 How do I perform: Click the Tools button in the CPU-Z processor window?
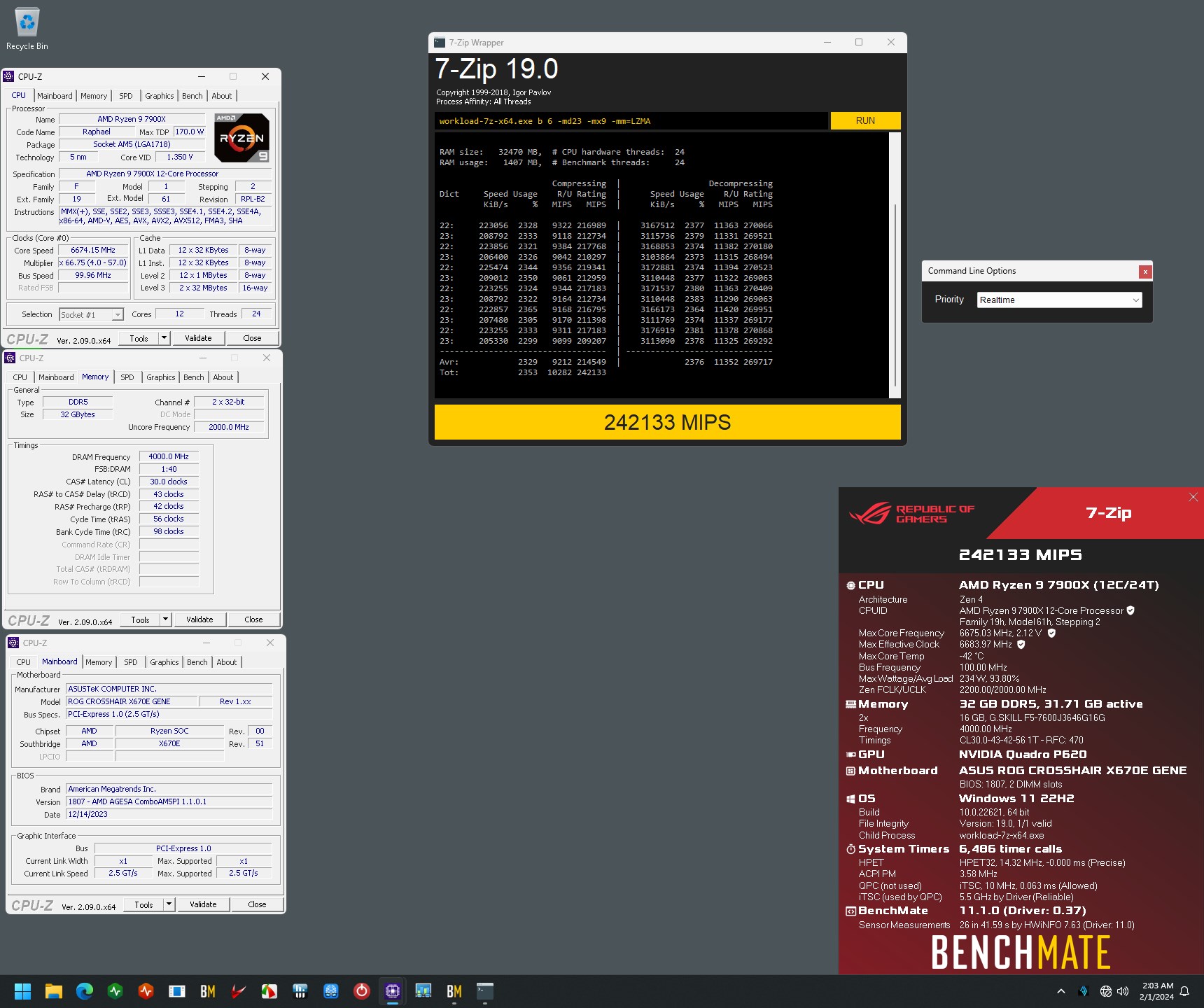[x=139, y=339]
